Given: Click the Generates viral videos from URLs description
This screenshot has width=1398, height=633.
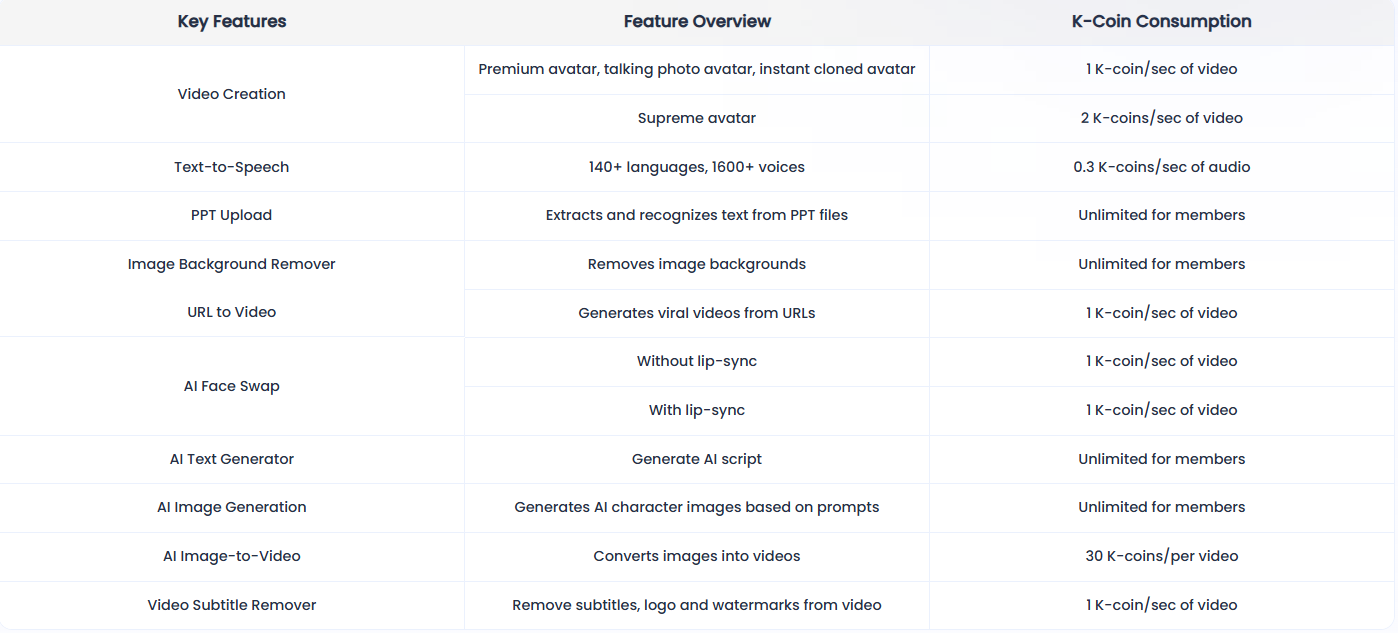Looking at the screenshot, I should 697,313.
